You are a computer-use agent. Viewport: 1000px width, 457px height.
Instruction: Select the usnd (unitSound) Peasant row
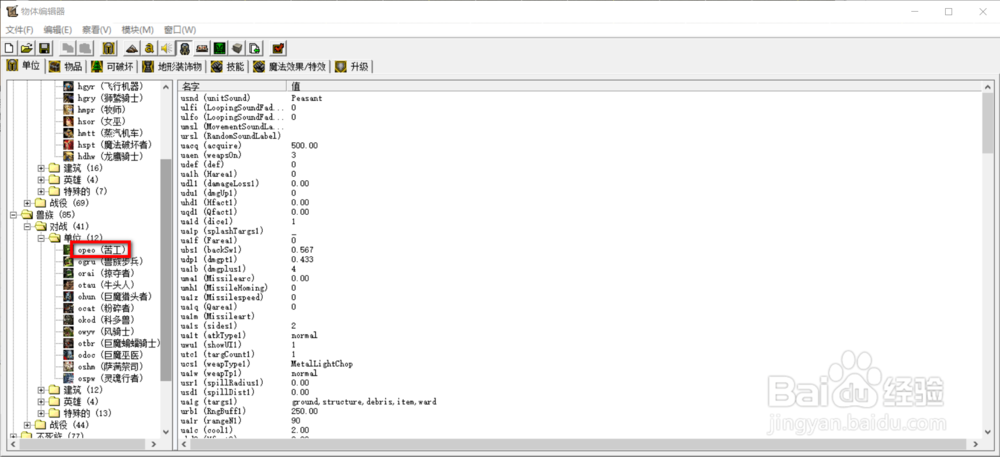click(579, 98)
